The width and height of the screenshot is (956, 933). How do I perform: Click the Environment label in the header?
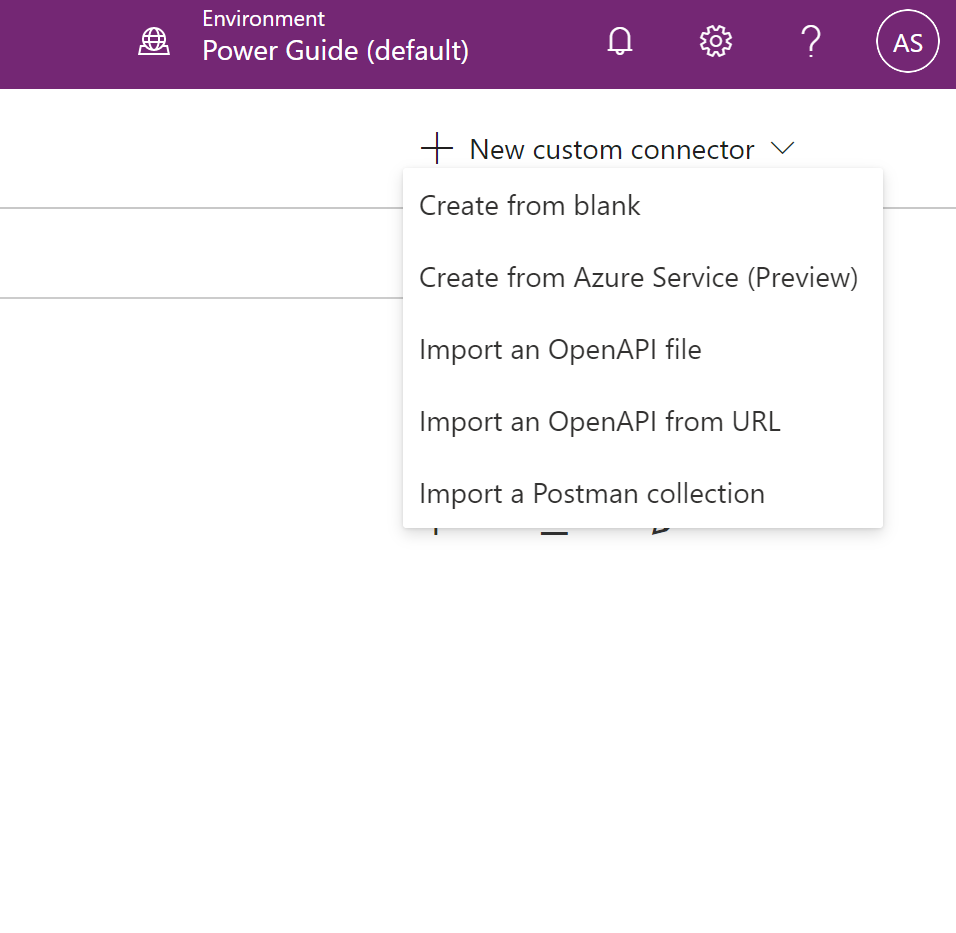click(263, 18)
